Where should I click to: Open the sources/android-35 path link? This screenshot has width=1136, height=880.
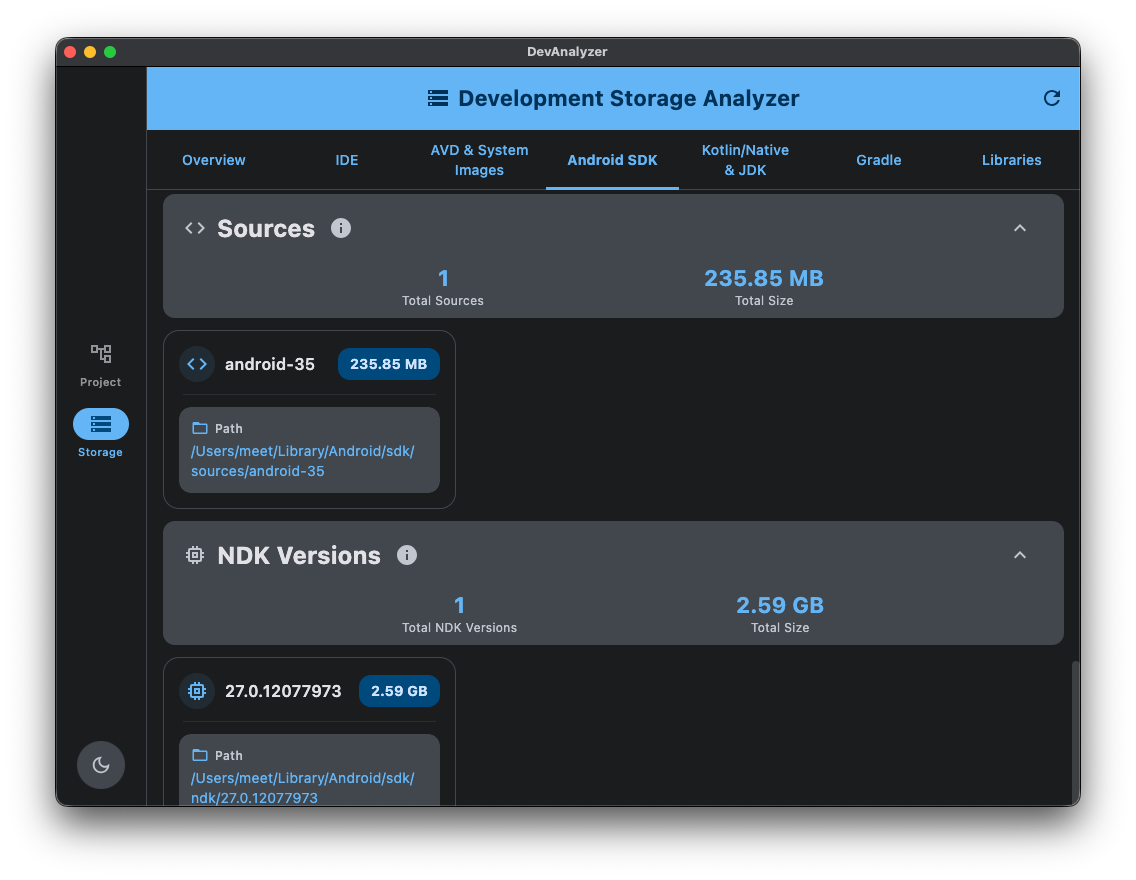pos(303,461)
